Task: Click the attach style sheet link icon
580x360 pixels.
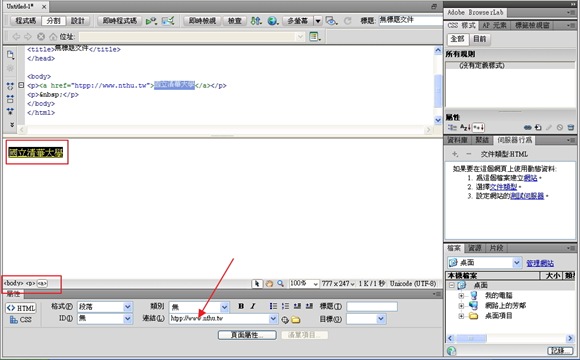Action: click(527, 128)
